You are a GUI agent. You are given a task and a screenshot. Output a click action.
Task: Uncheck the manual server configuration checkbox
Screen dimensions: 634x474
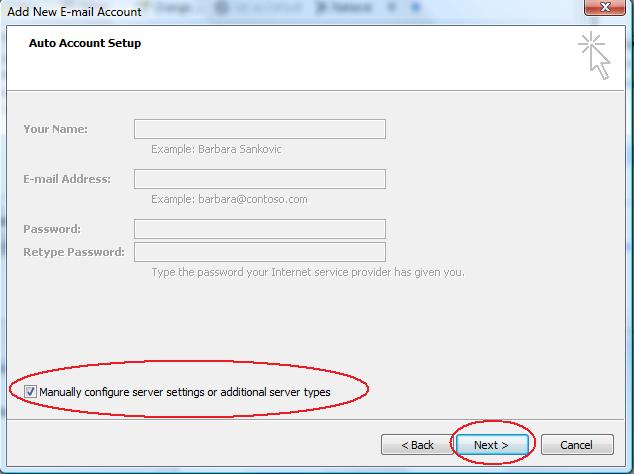click(x=30, y=392)
